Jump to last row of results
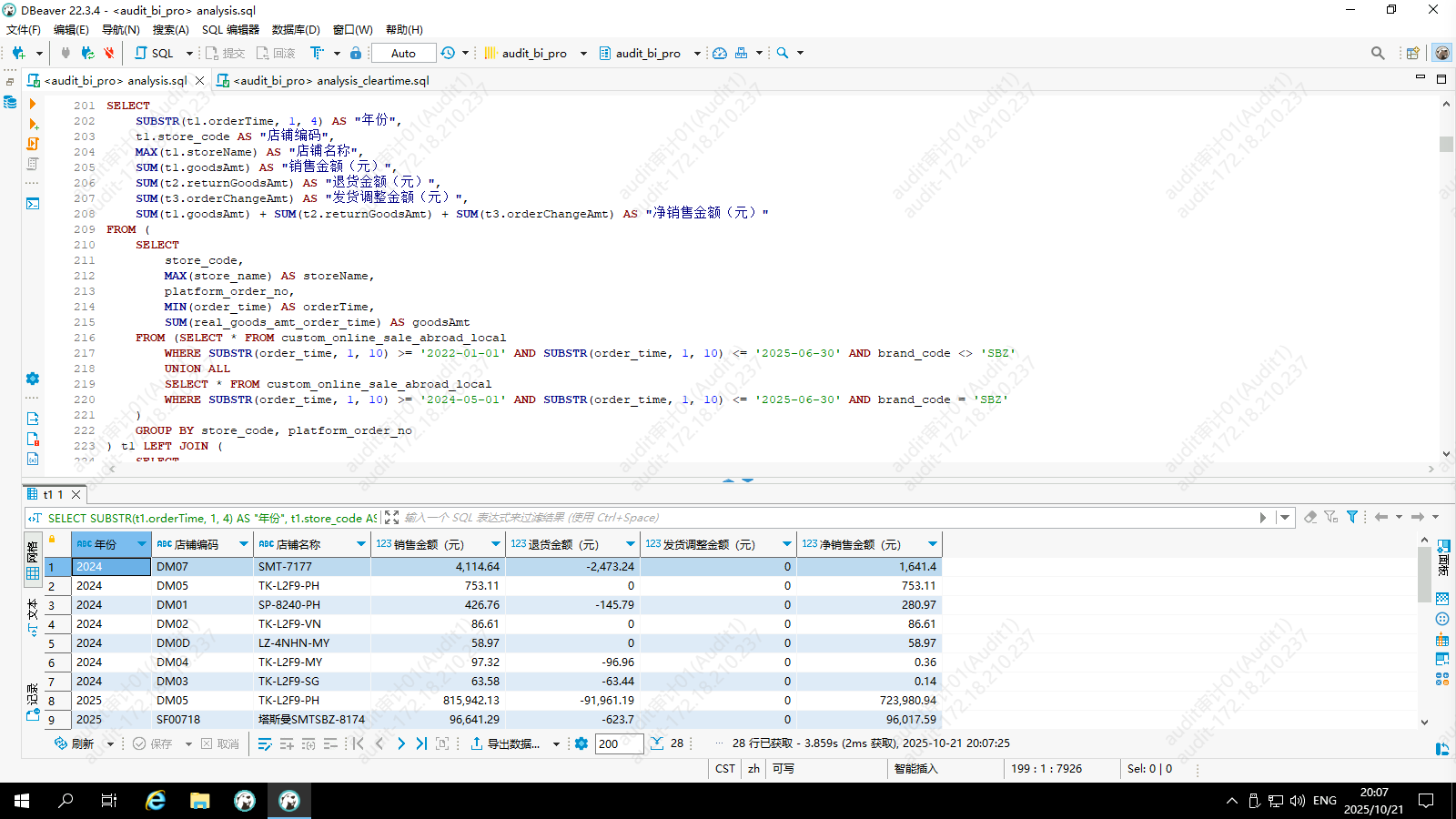1456x819 pixels. pyautogui.click(x=421, y=743)
